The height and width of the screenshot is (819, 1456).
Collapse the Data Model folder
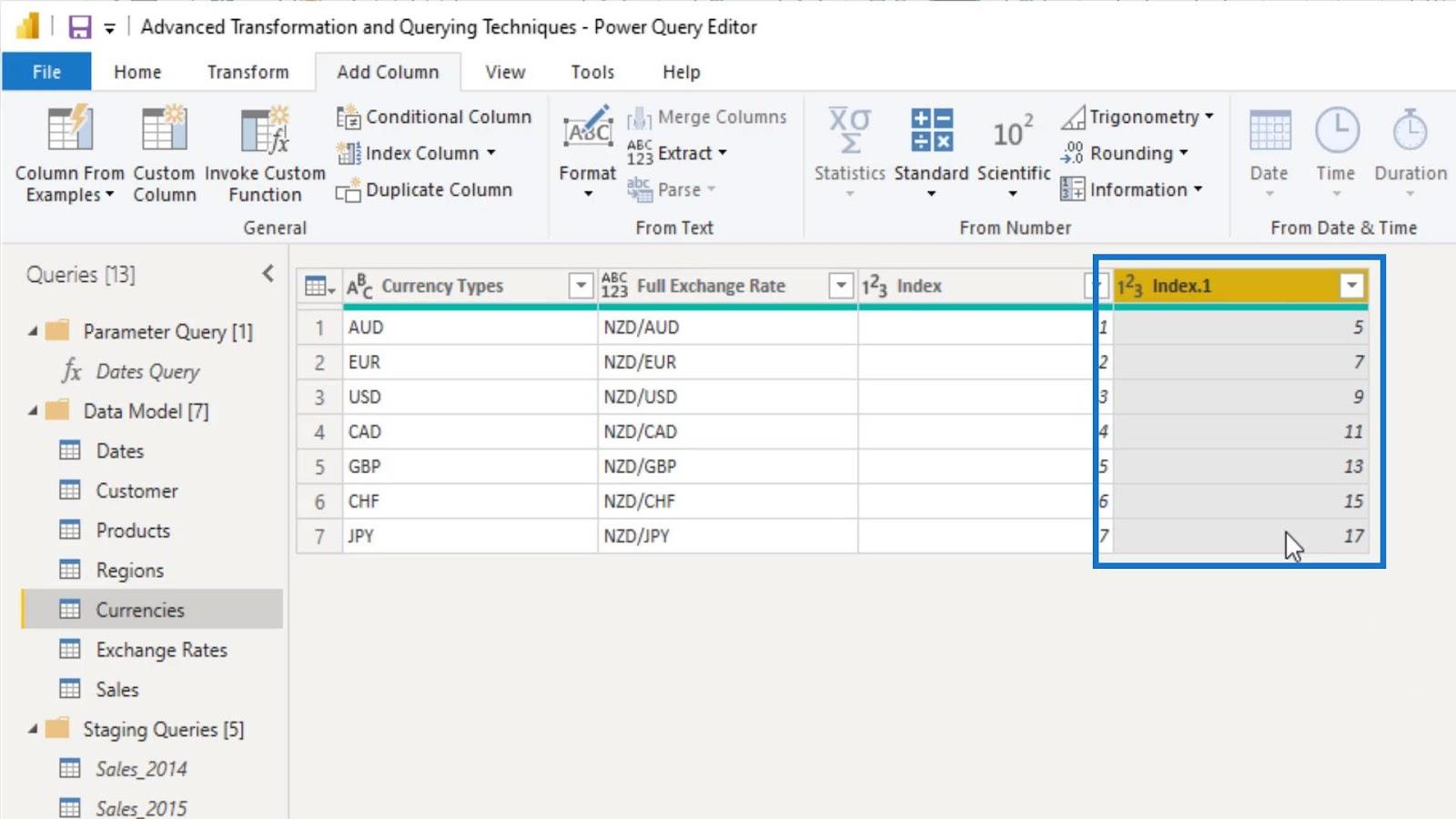point(33,410)
